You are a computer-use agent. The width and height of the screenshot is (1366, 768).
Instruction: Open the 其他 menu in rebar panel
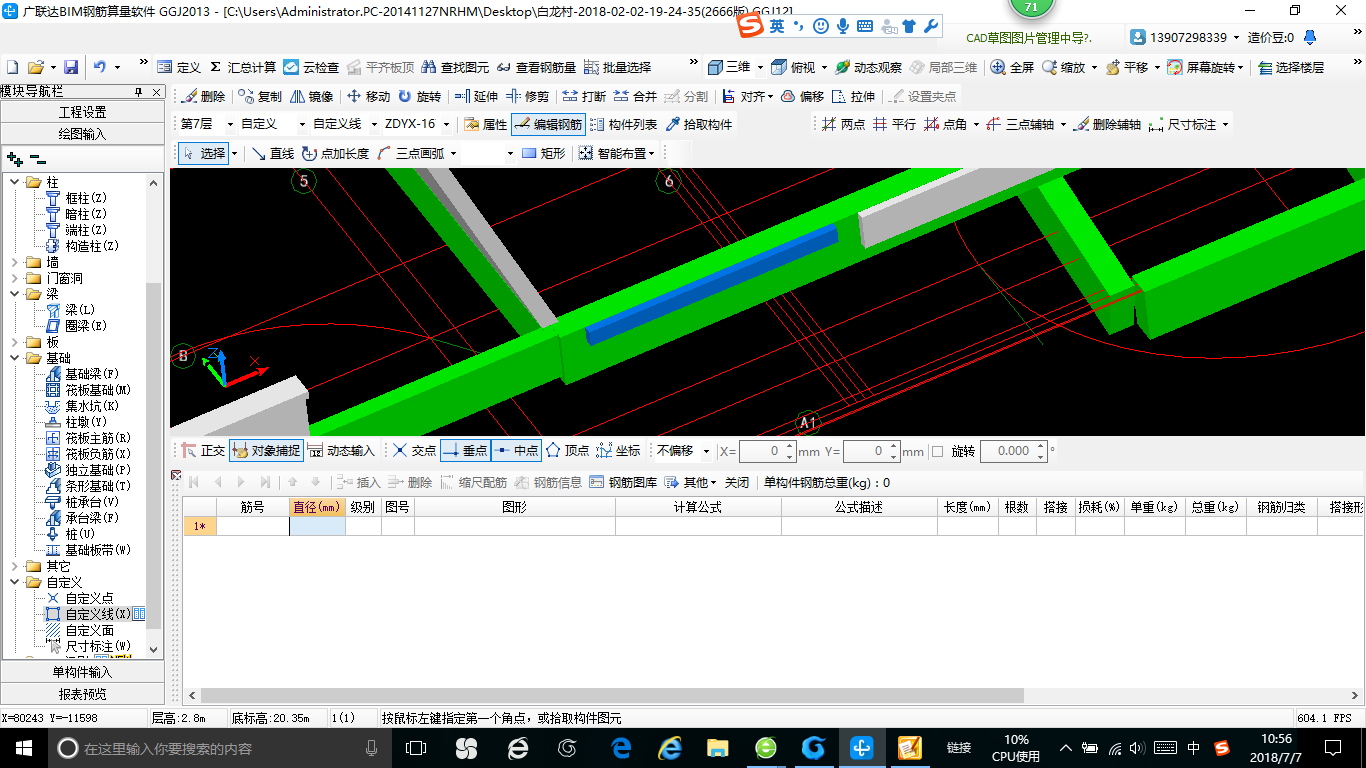tap(691, 482)
